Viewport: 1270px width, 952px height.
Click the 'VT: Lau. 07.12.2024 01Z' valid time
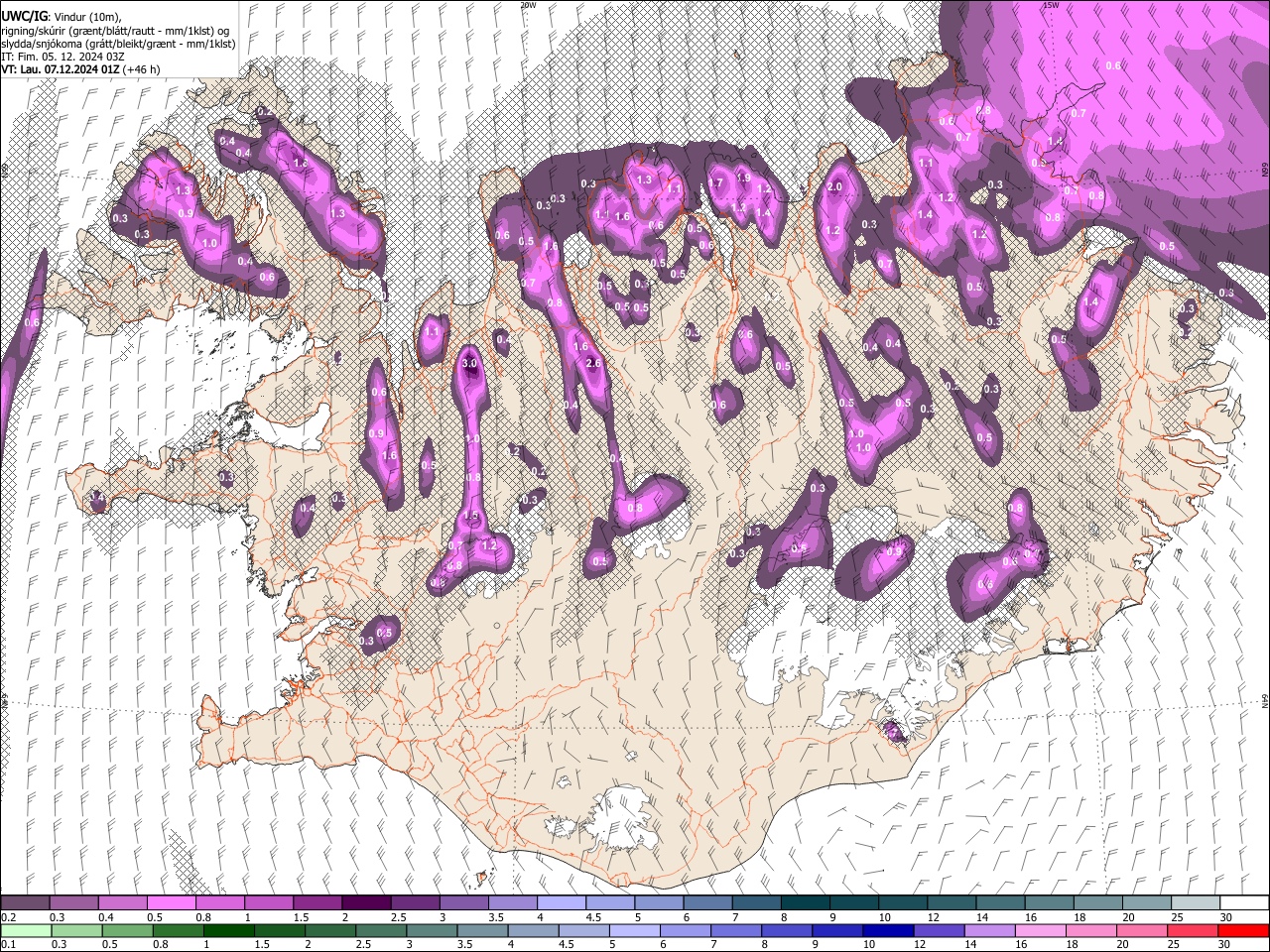pos(61,70)
